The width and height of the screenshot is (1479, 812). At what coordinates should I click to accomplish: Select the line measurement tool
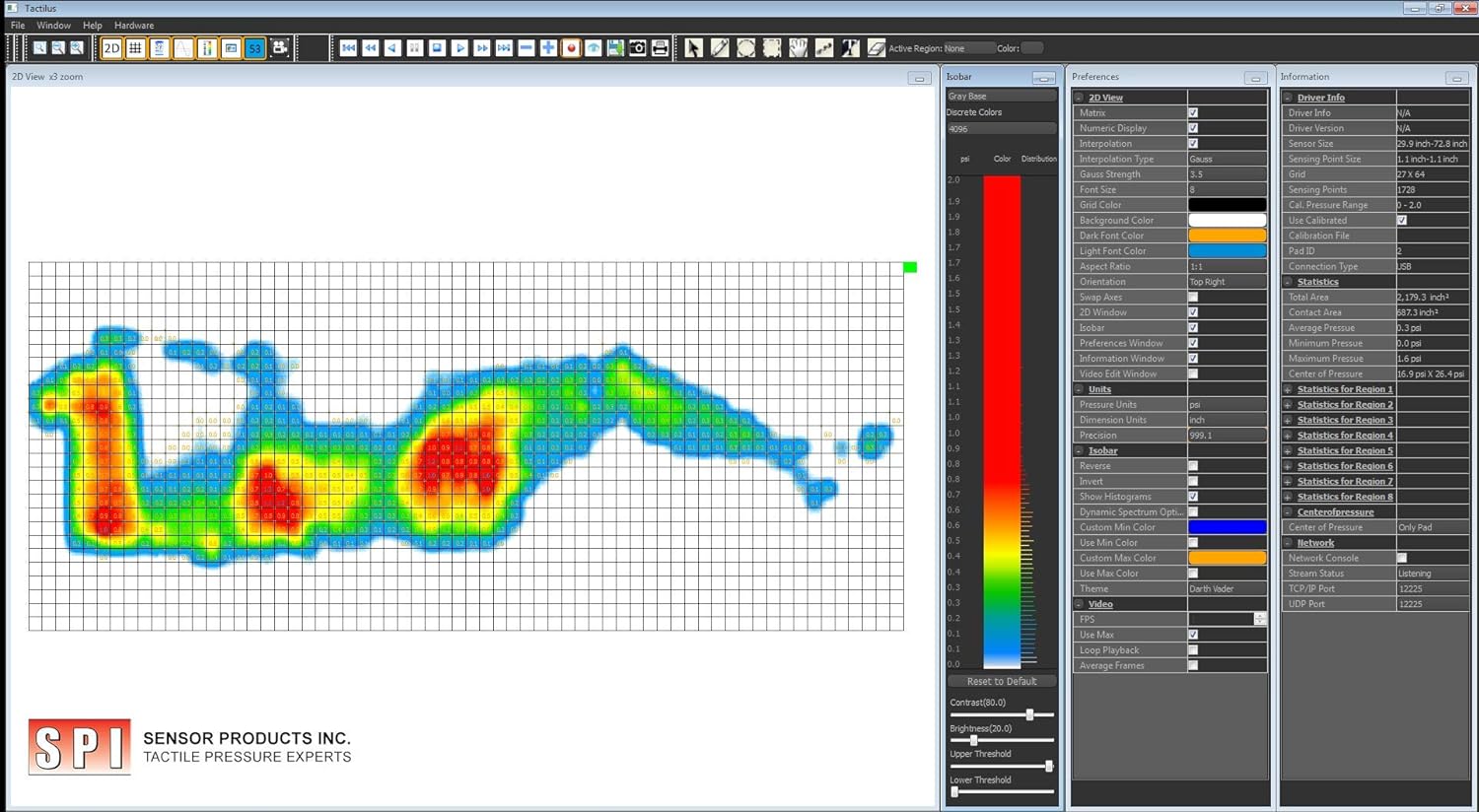[x=823, y=48]
